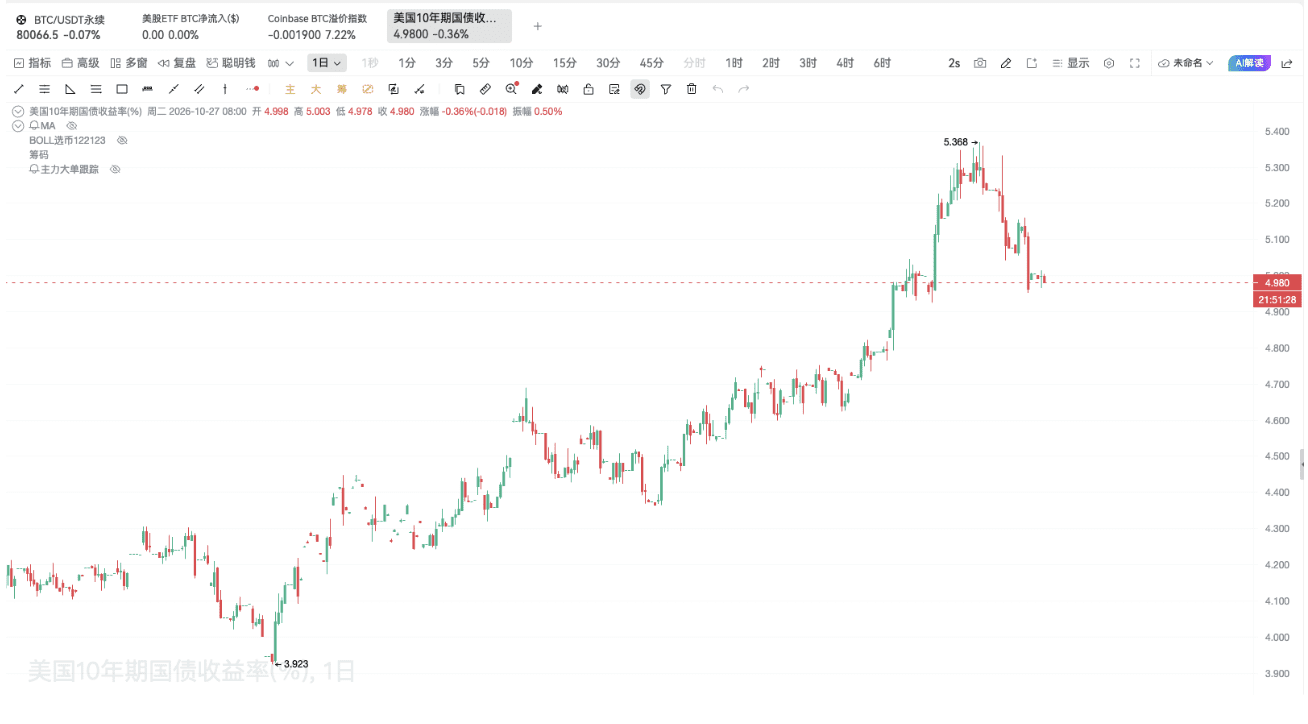
Task: Open the drawing filter funnel
Action: 666,89
